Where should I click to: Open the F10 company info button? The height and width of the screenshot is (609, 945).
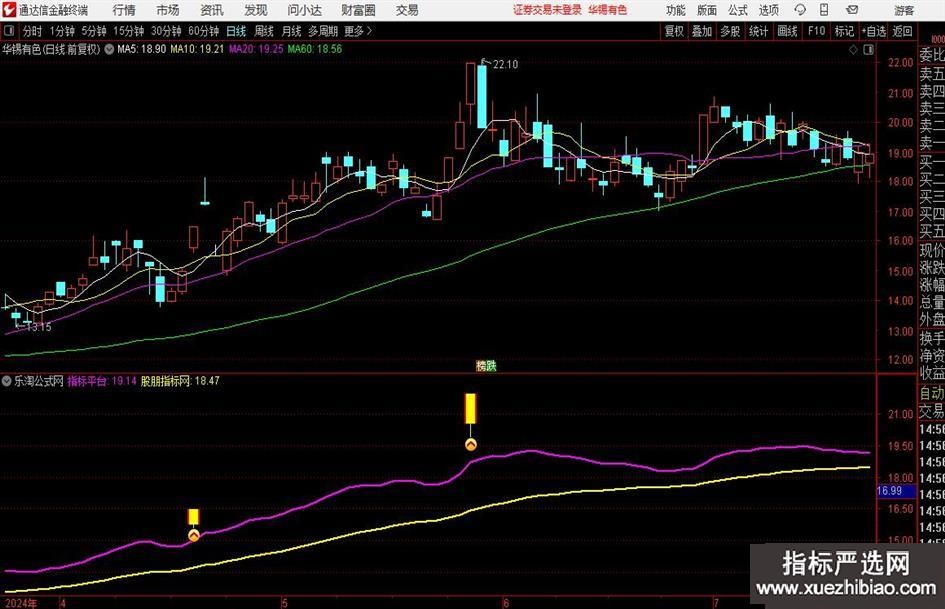pyautogui.click(x=816, y=31)
